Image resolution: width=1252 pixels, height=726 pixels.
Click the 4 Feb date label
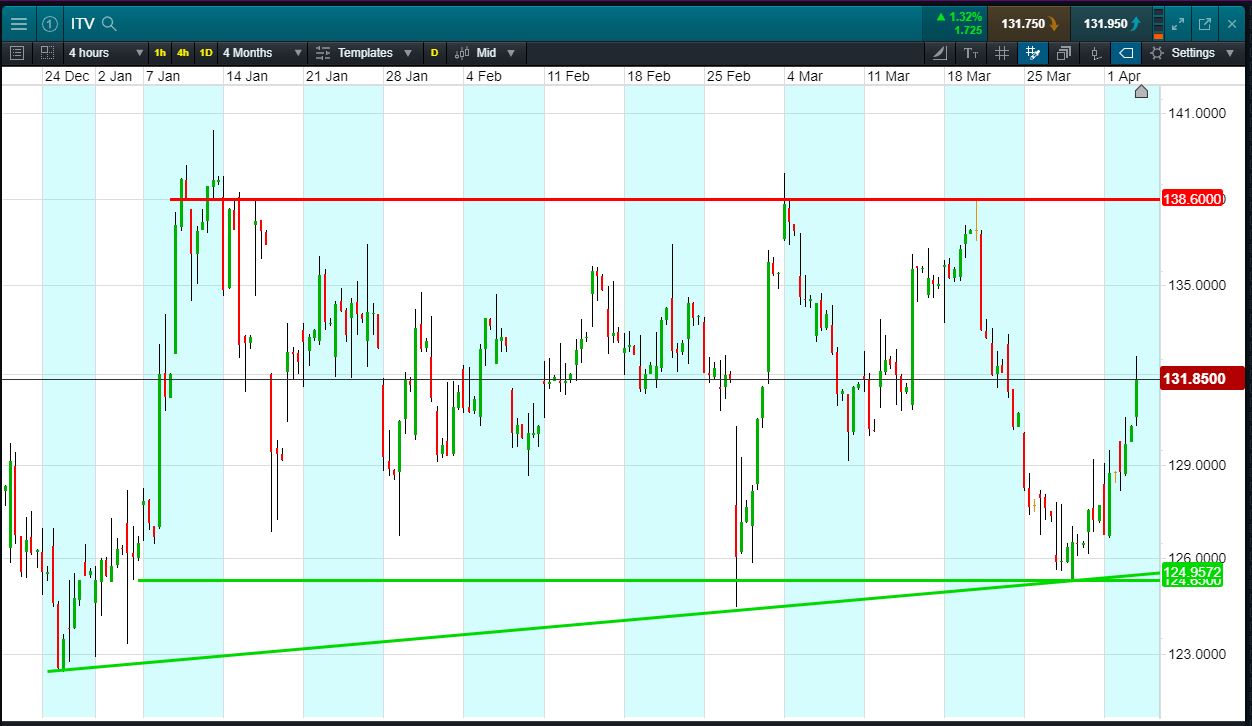click(x=484, y=76)
